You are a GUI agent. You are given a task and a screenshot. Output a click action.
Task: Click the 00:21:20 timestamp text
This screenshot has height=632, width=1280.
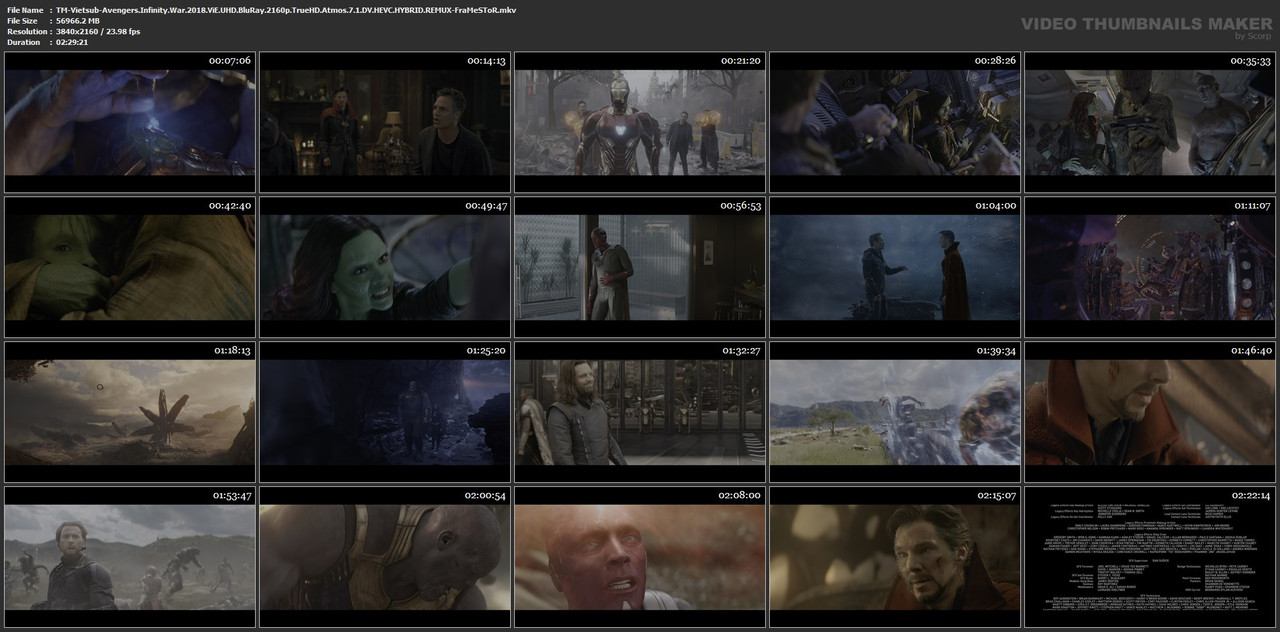click(x=740, y=61)
